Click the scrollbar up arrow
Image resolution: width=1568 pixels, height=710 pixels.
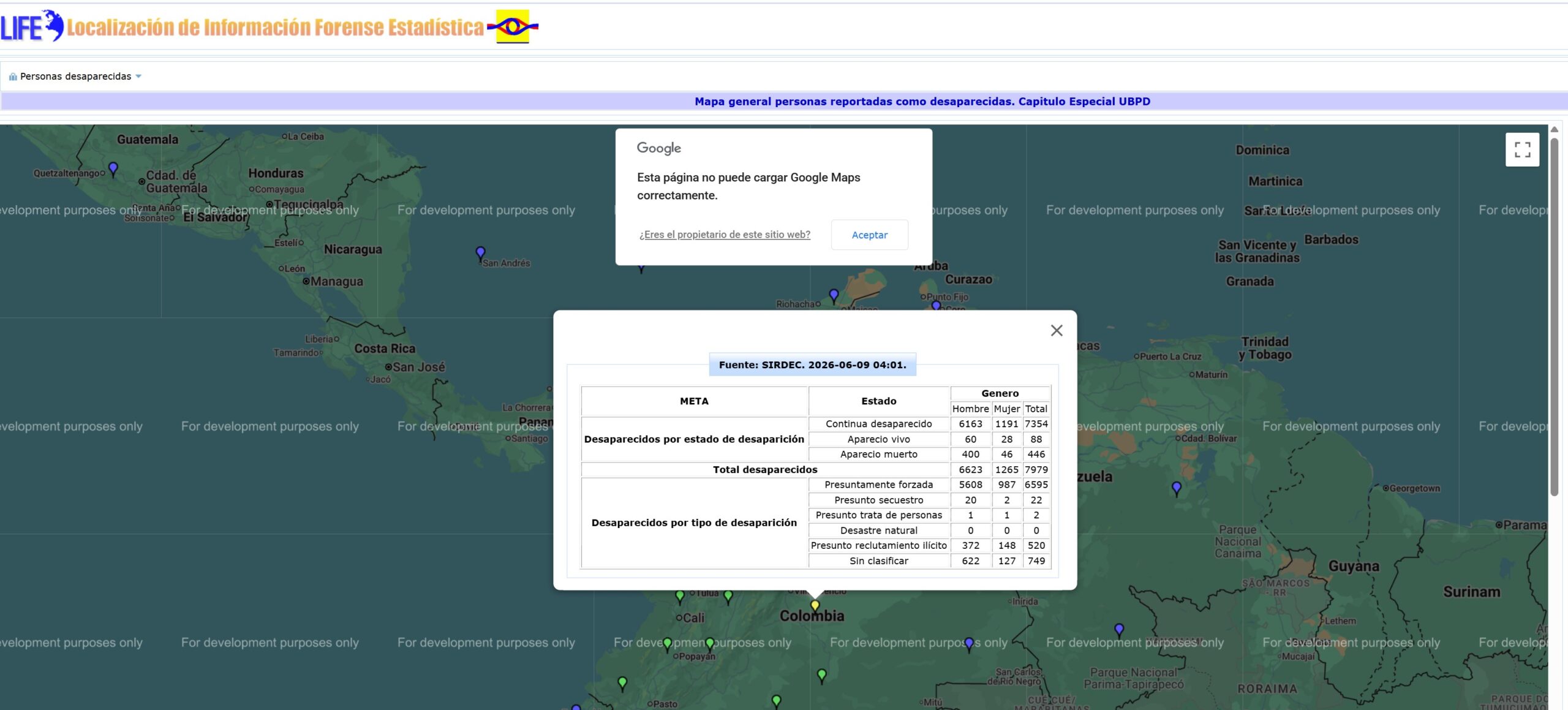[1554, 129]
